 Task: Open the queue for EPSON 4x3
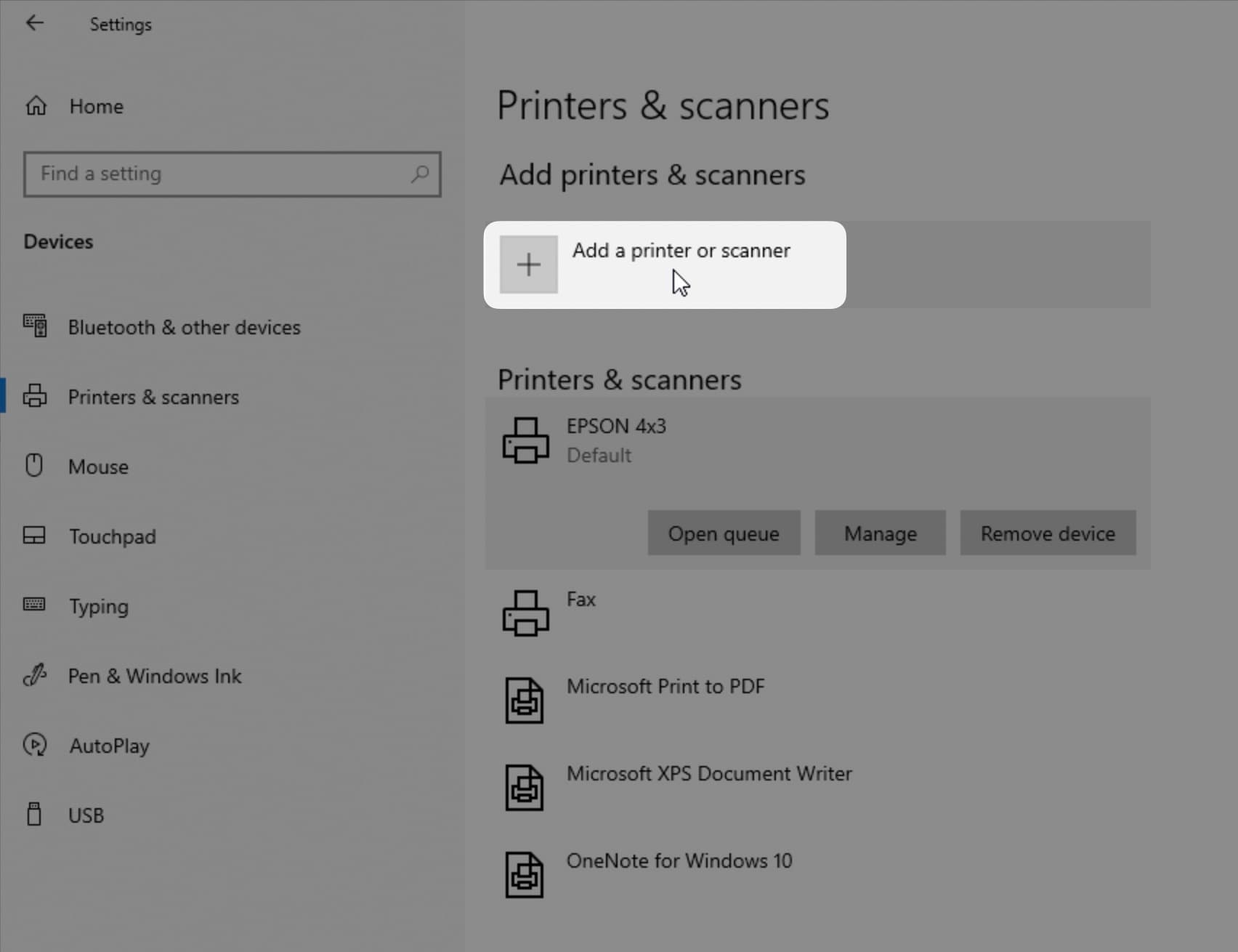pos(723,533)
